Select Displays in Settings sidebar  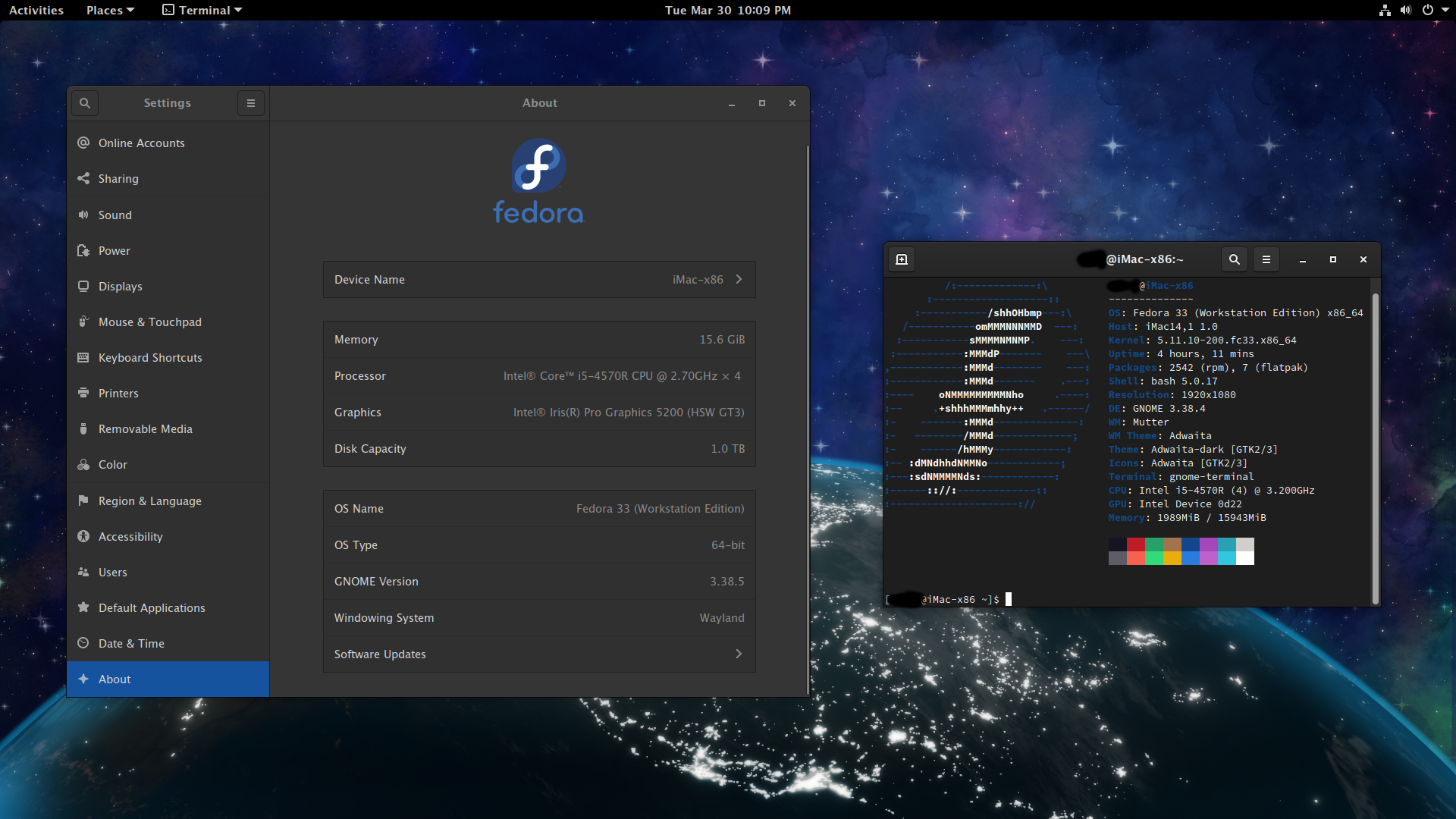tap(168, 286)
